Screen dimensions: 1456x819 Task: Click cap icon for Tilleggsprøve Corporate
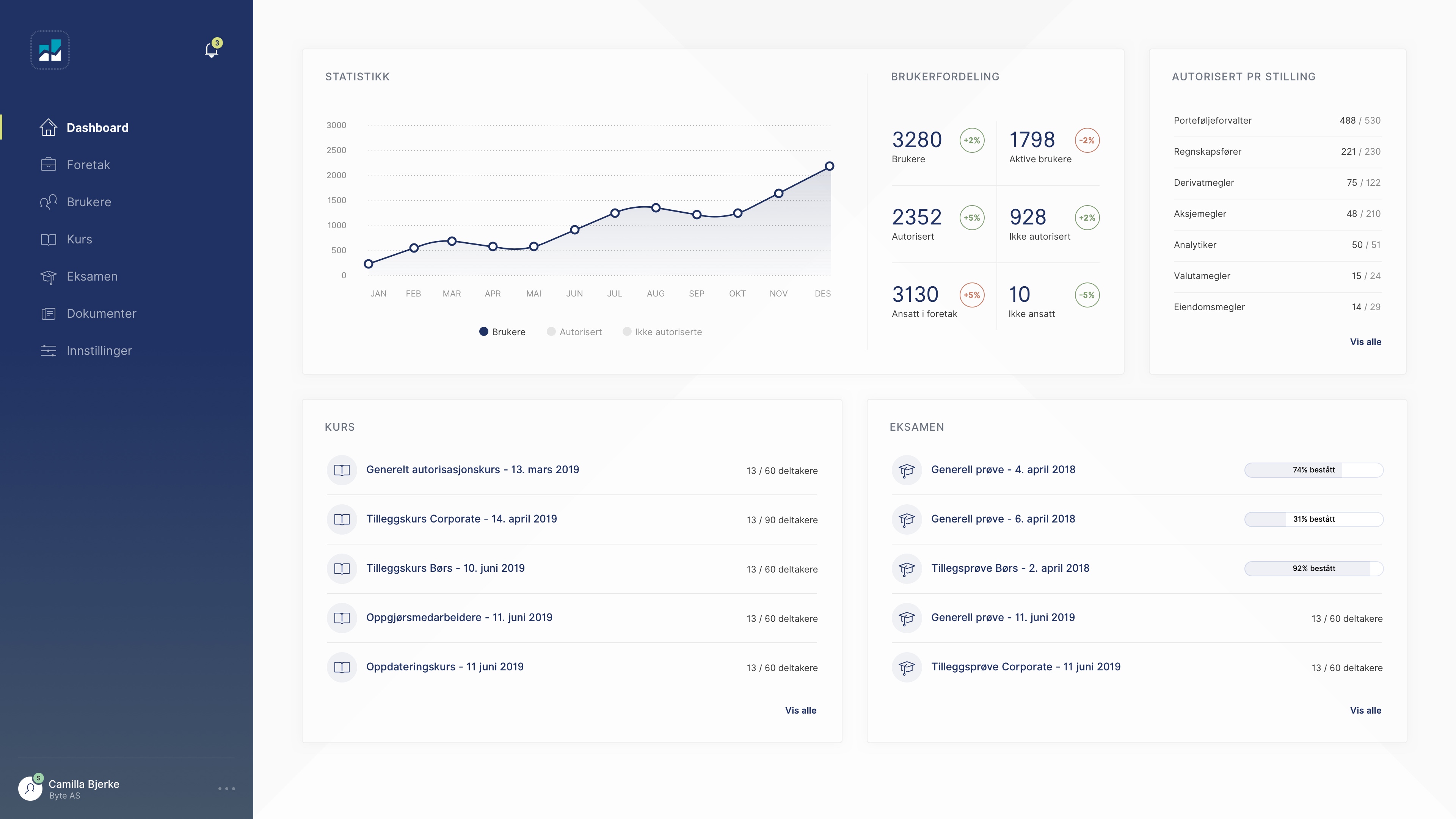click(907, 667)
